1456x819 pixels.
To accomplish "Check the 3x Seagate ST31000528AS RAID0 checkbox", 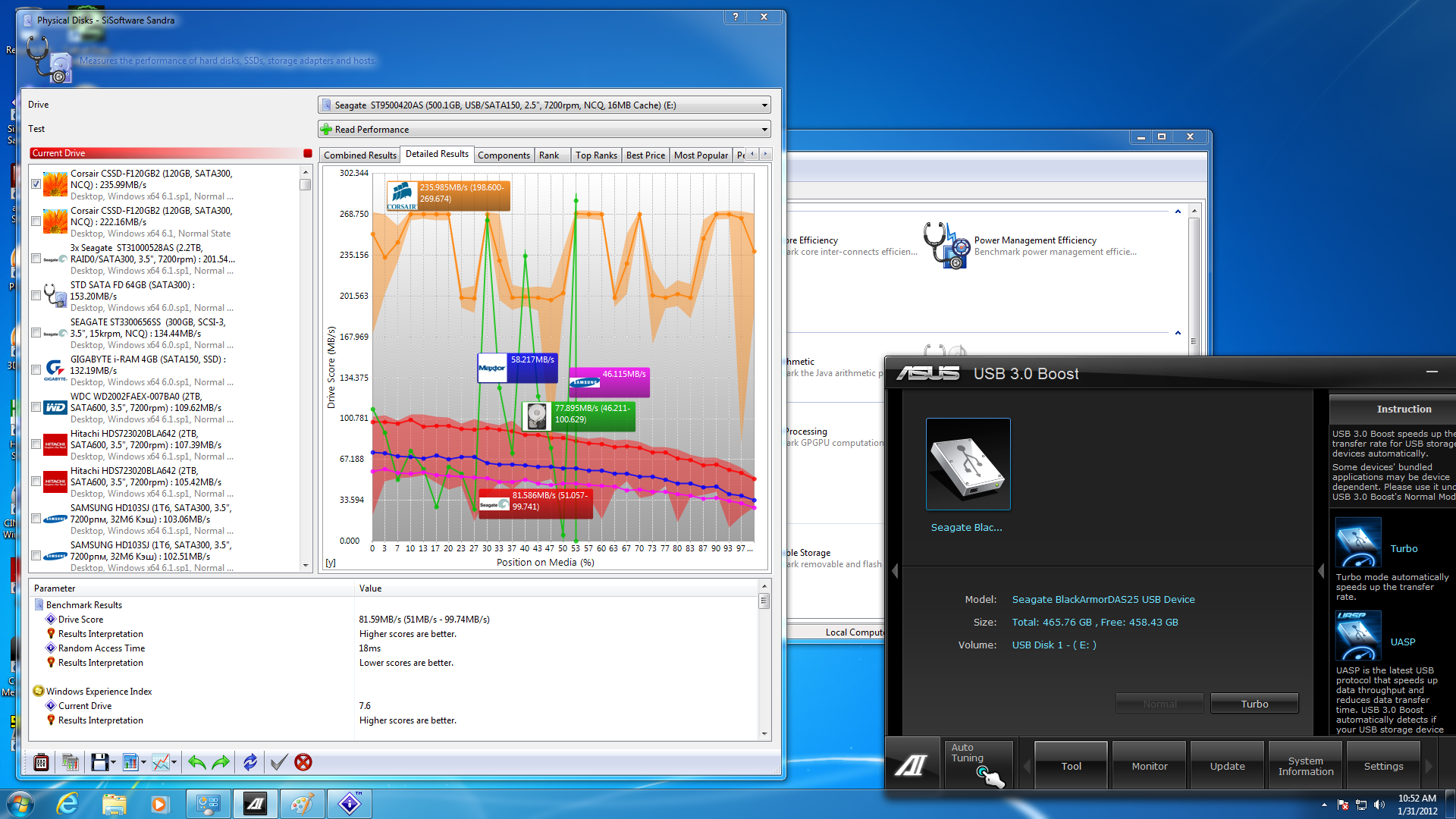I will (x=36, y=259).
